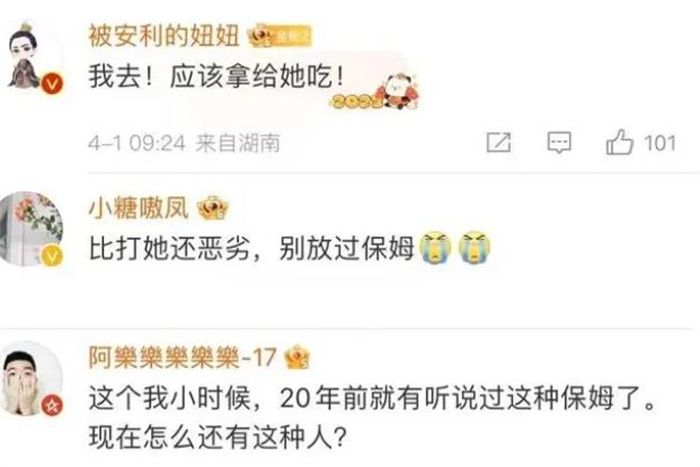Tap the orange V verified badge on the first avatar
The image size is (700, 467).
[x=53, y=84]
